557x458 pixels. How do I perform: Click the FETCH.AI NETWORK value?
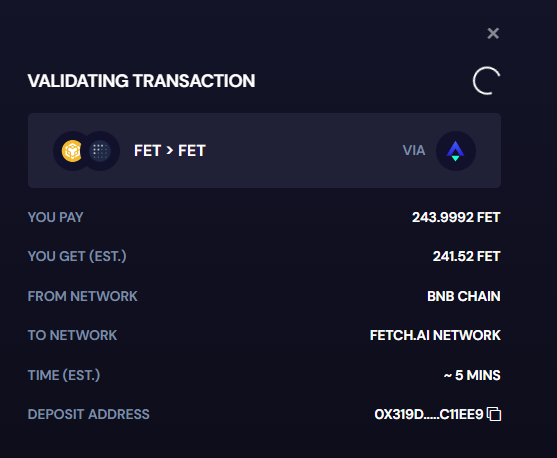[435, 335]
